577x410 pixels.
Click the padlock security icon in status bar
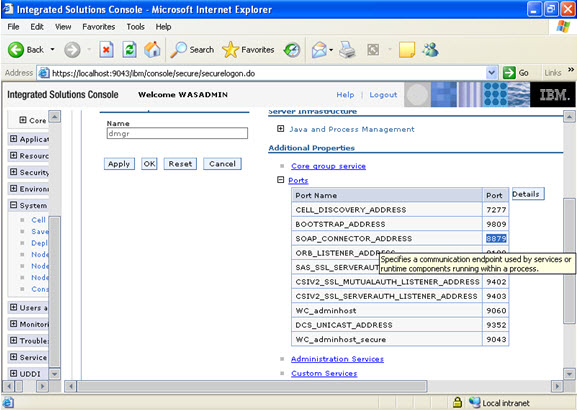tap(457, 402)
